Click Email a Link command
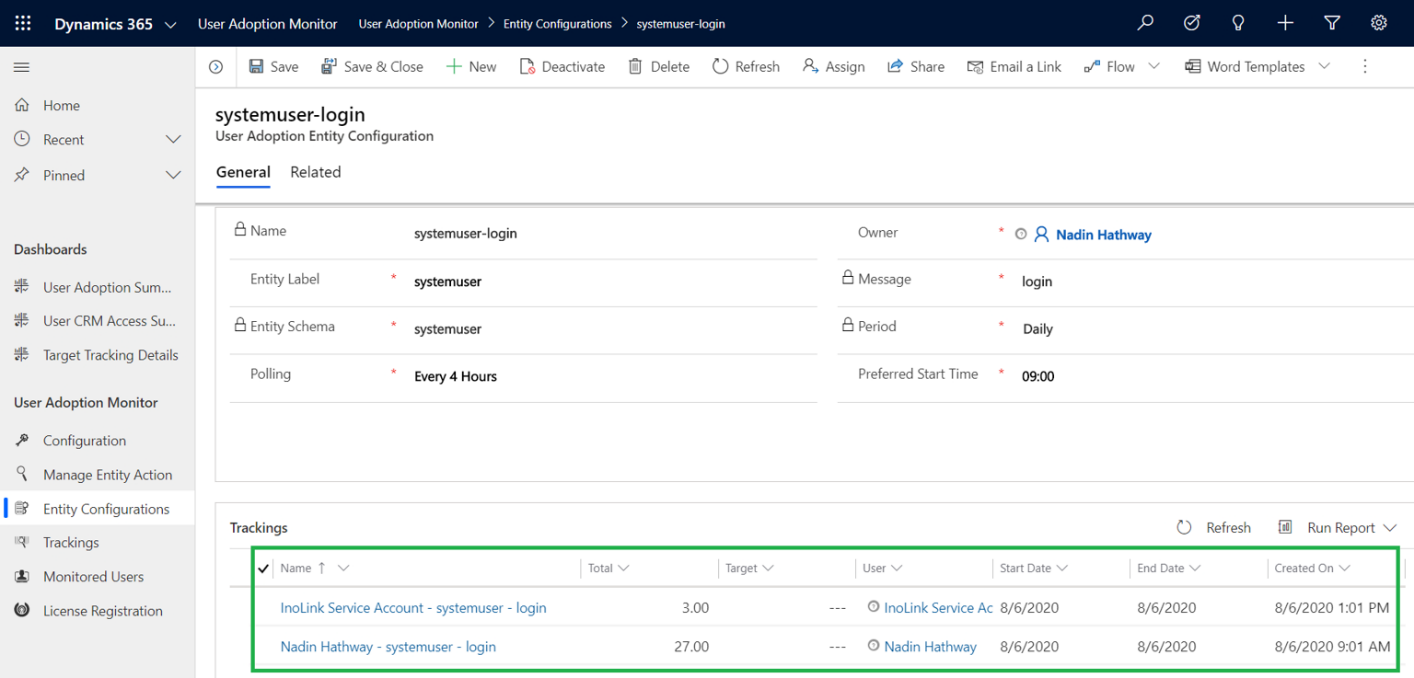 pos(1014,67)
